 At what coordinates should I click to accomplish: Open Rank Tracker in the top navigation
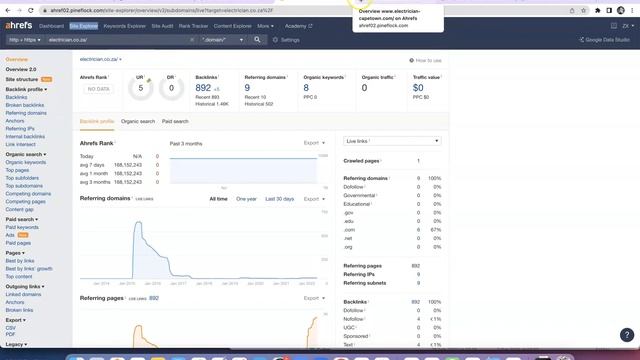[193, 26]
